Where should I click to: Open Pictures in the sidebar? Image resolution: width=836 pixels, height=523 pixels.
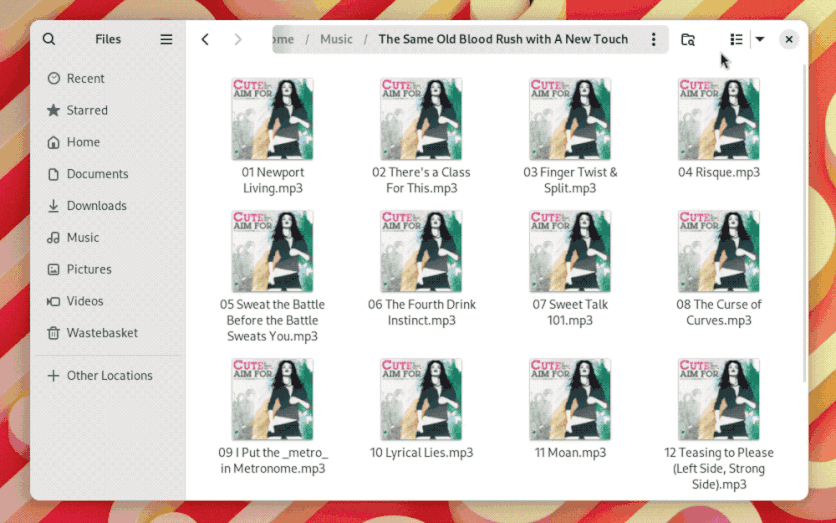point(108,269)
